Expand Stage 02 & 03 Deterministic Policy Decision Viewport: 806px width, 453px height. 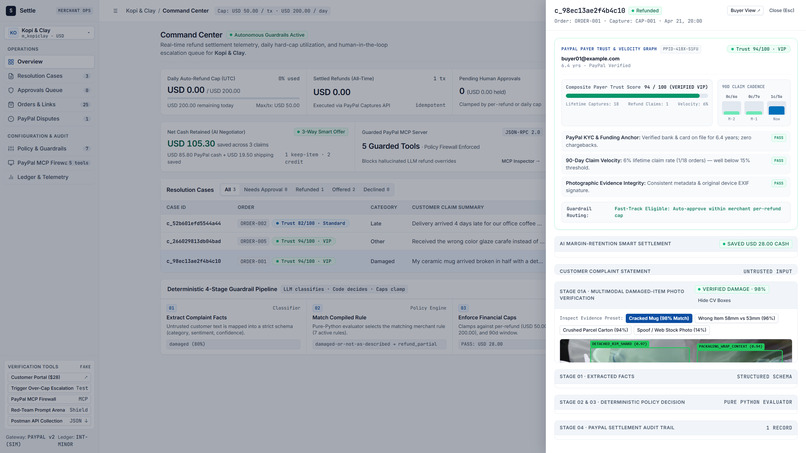pyautogui.click(x=675, y=402)
